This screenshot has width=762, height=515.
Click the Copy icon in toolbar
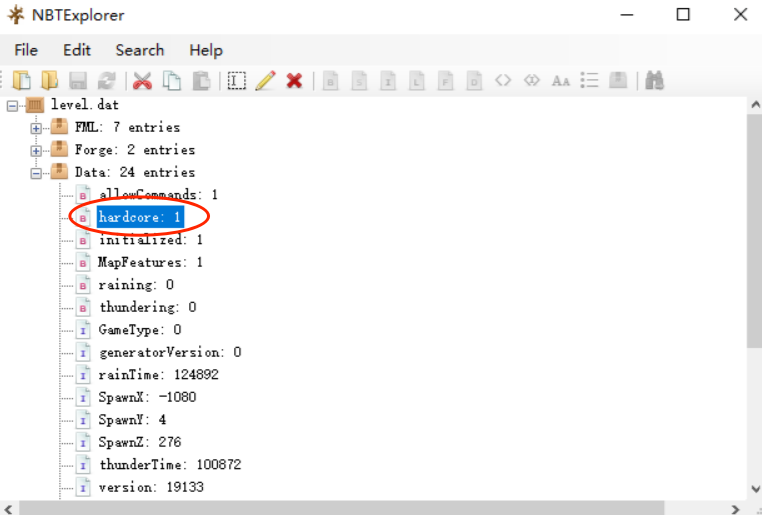pyautogui.click(x=172, y=81)
